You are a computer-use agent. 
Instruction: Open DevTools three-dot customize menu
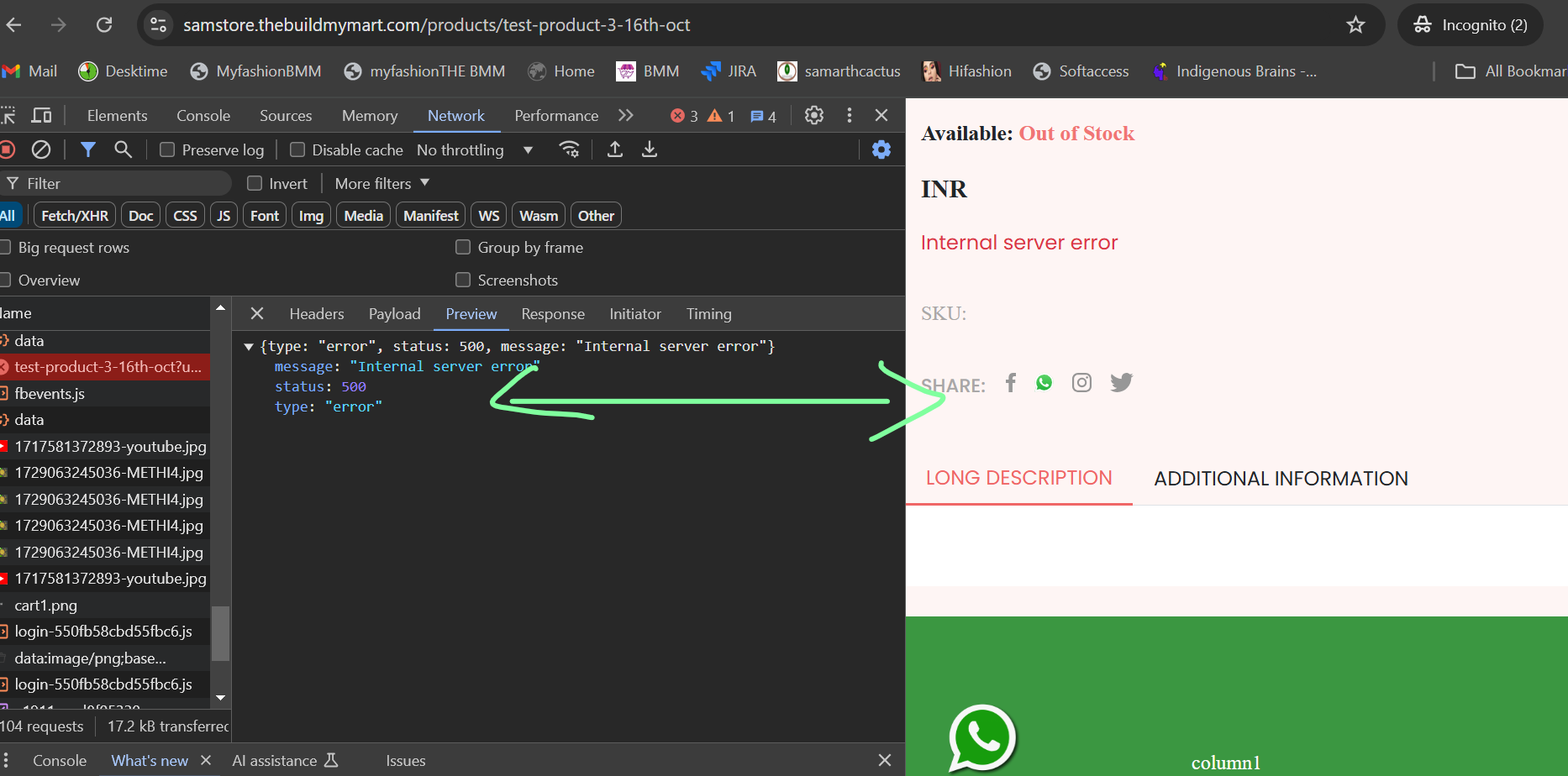click(850, 115)
